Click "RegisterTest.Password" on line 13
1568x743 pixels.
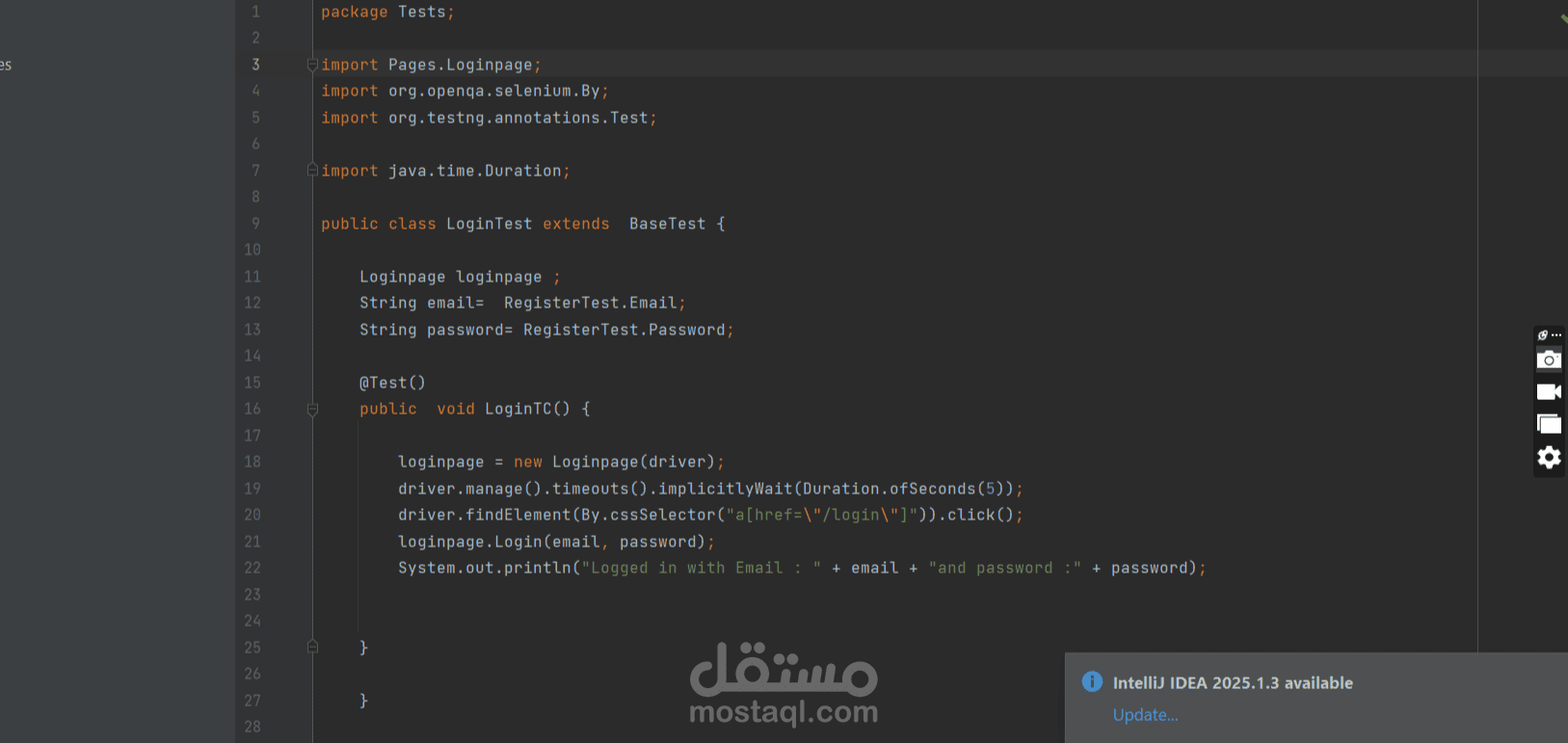[x=625, y=330]
